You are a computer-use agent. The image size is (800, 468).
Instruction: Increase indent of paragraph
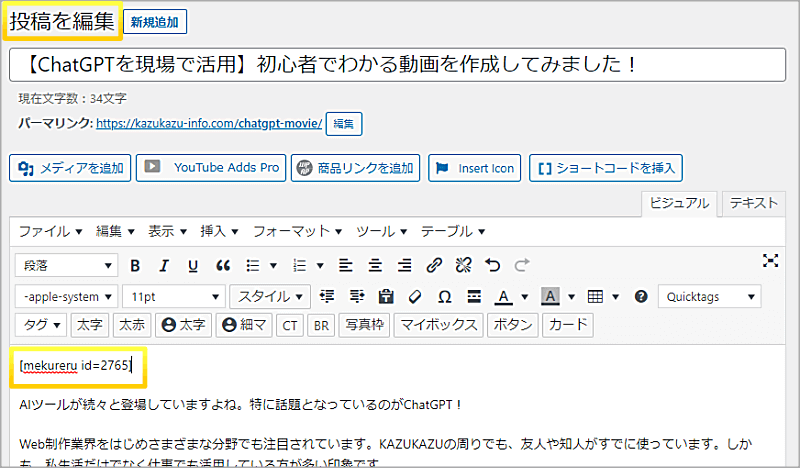(357, 297)
